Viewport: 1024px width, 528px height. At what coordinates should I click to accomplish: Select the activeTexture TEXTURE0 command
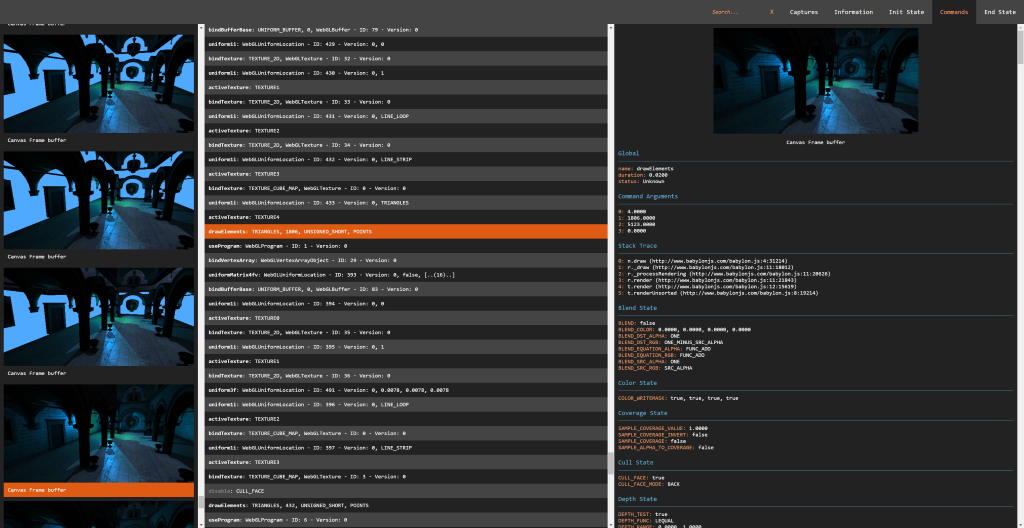click(406, 318)
